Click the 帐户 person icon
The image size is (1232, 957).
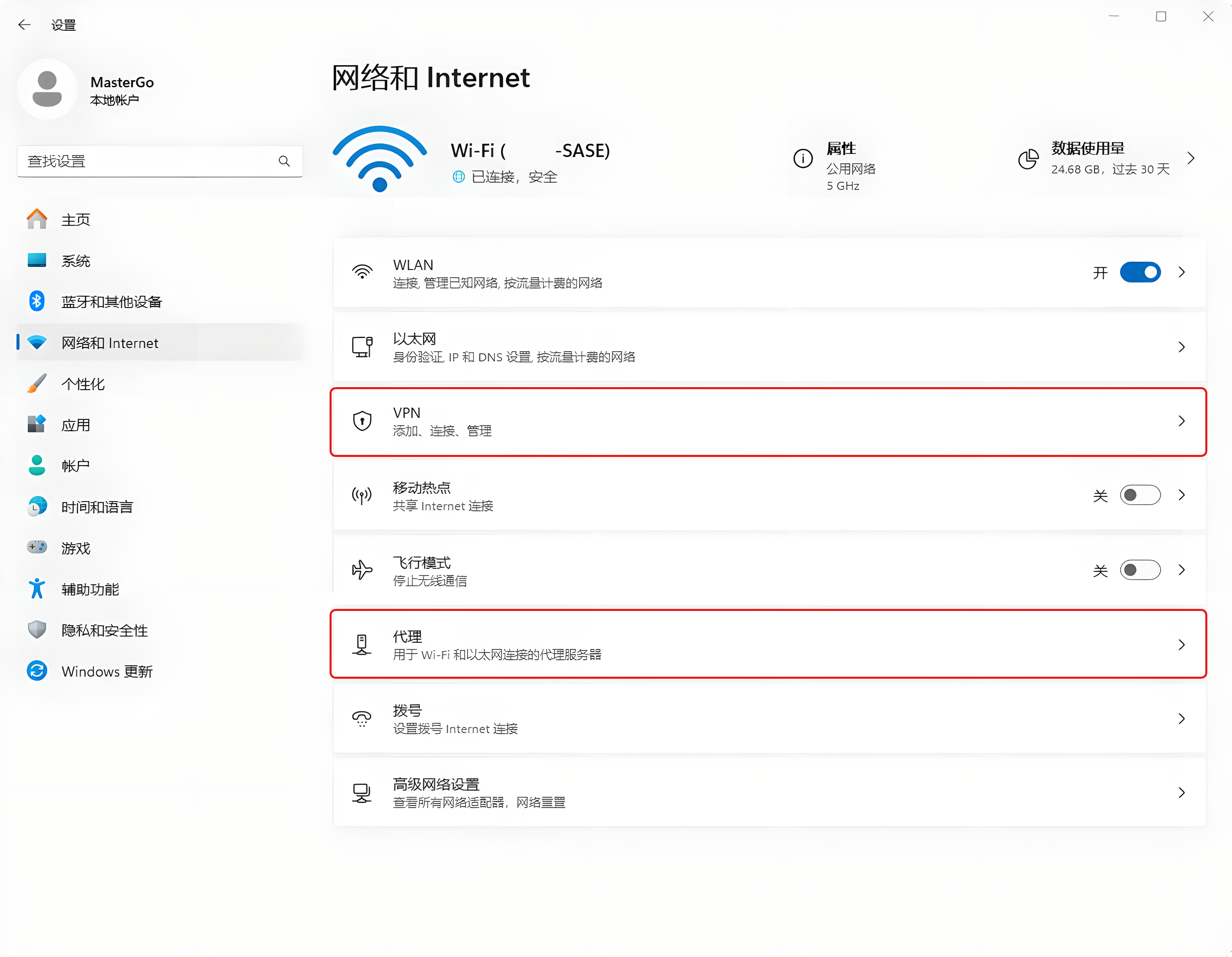pos(37,465)
